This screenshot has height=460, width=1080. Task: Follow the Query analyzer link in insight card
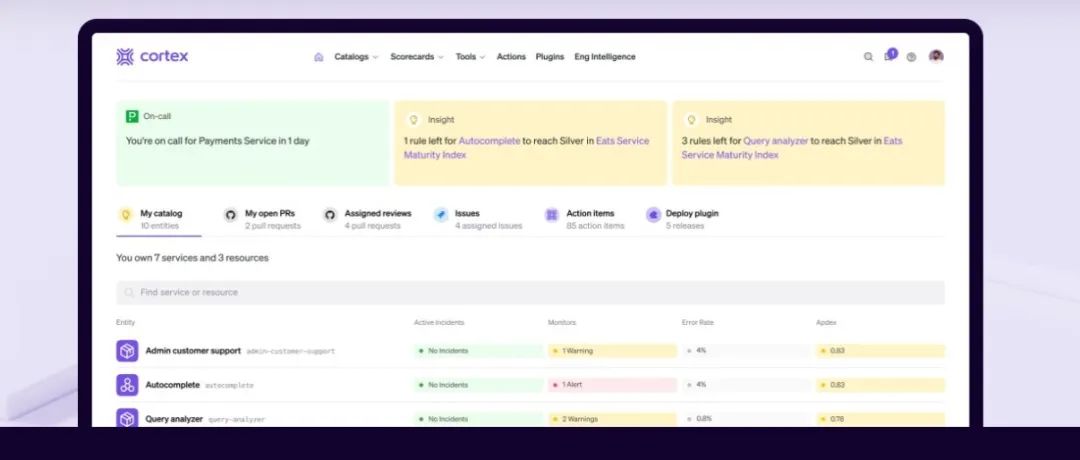coord(776,140)
